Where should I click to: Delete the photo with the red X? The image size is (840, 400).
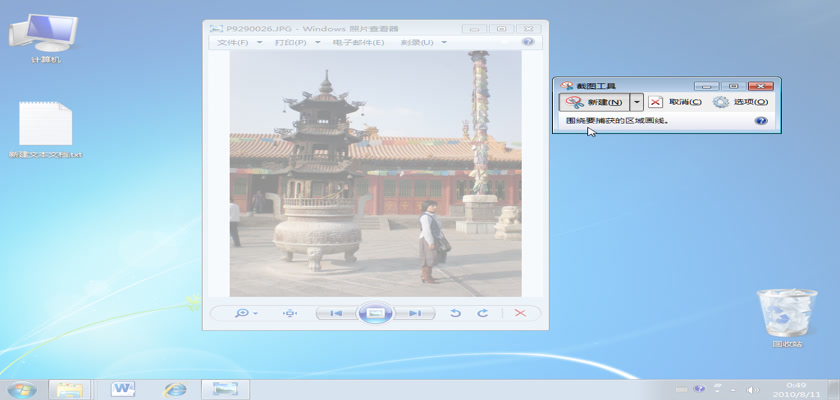click(x=520, y=313)
